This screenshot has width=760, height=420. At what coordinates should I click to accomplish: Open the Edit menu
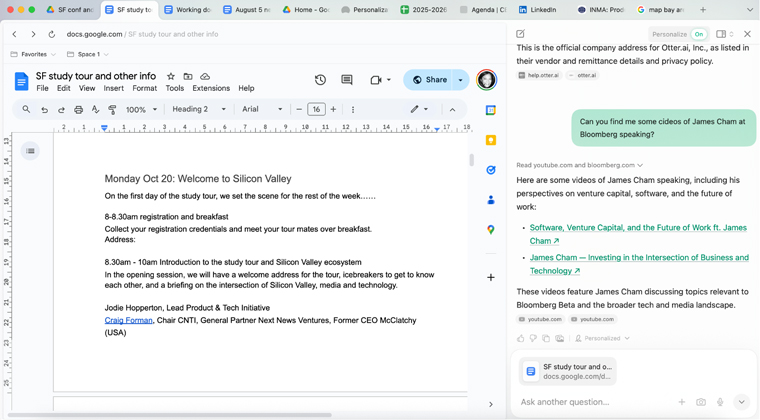point(63,88)
